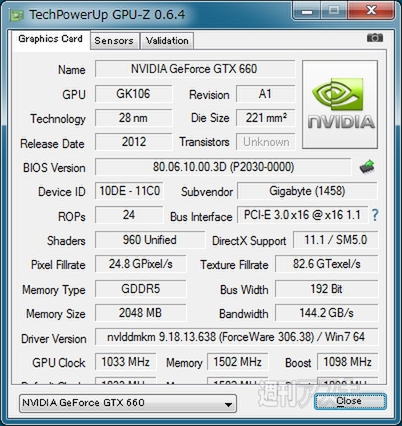Click the "Bus Width" label

(244, 290)
